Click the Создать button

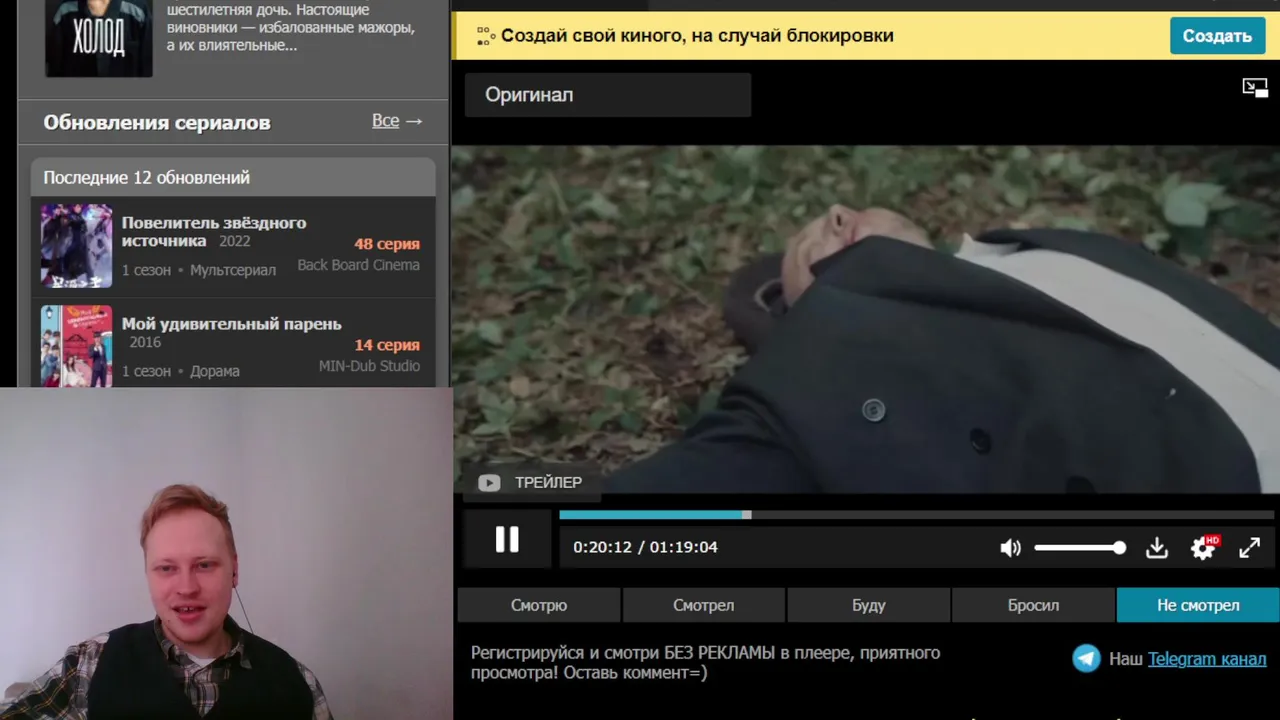click(1217, 36)
